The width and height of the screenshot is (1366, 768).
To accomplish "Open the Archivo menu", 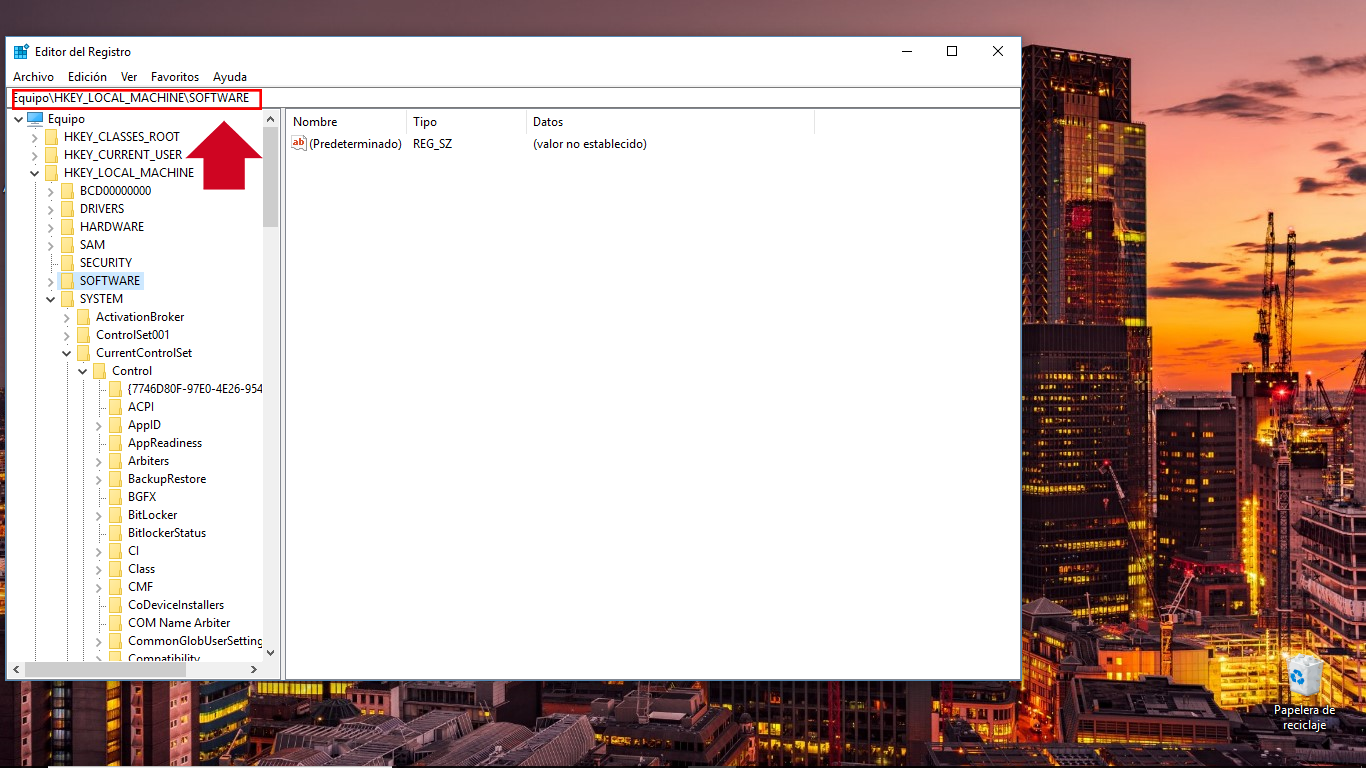I will [33, 77].
